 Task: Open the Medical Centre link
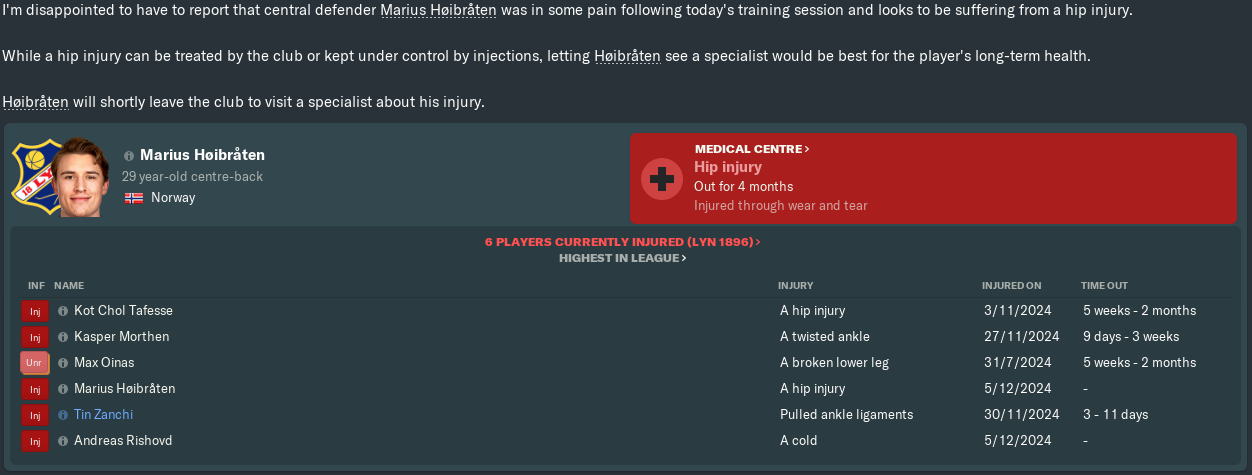tap(751, 149)
